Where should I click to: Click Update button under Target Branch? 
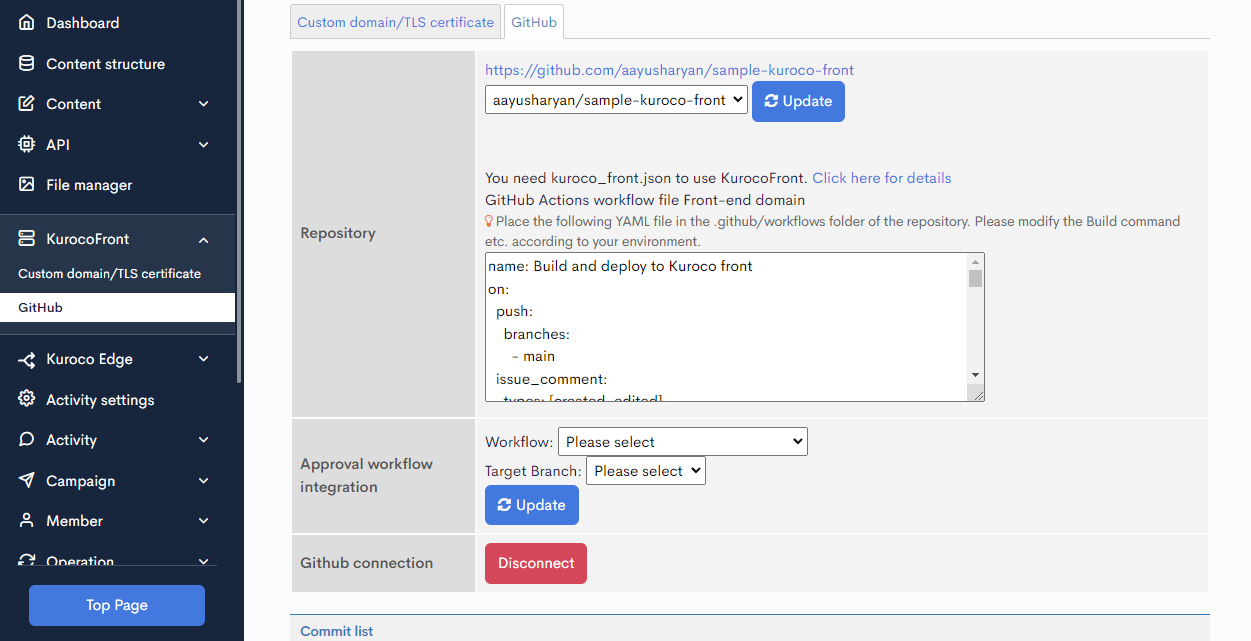point(532,505)
